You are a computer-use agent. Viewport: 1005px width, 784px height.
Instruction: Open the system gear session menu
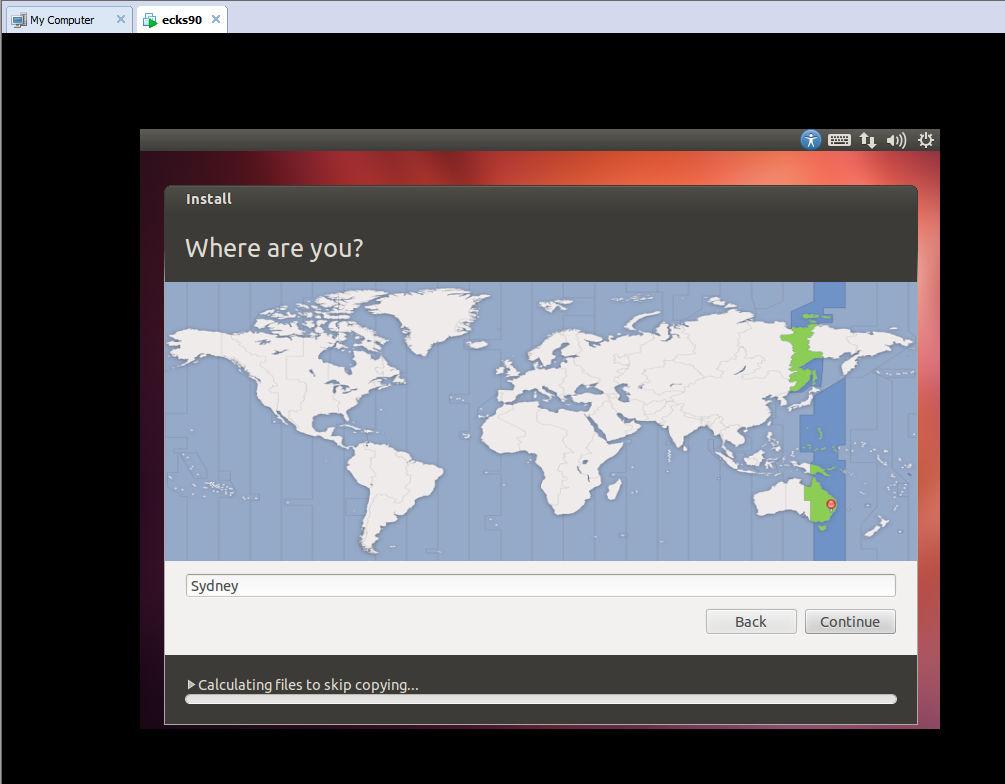pos(926,140)
